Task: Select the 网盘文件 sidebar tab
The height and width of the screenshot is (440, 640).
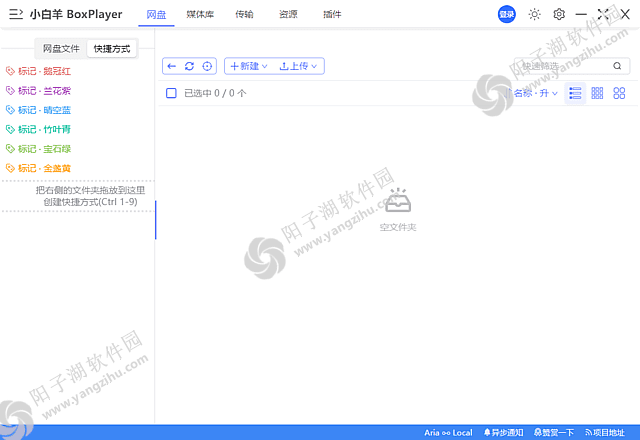Action: (61, 49)
